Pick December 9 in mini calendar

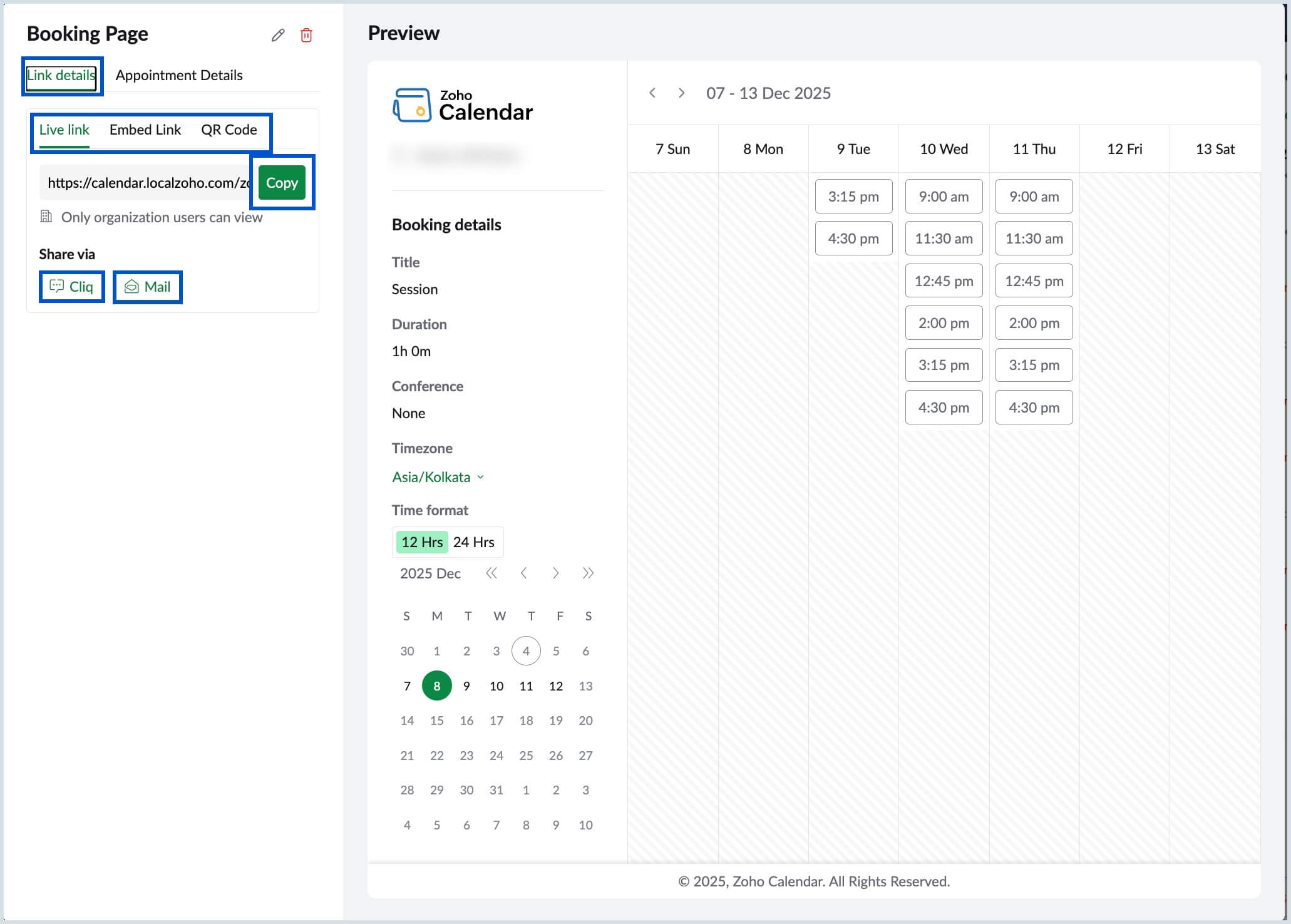pyautogui.click(x=466, y=686)
